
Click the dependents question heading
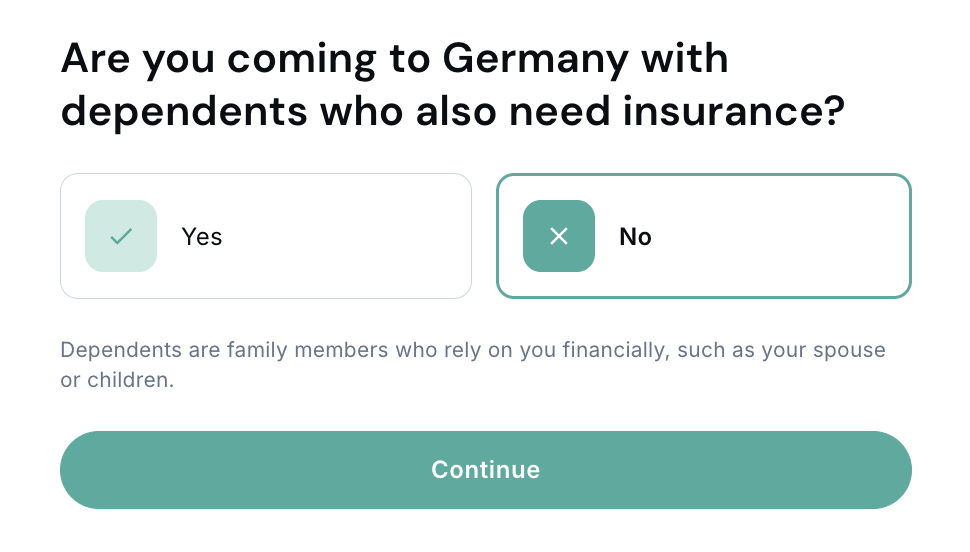pos(453,85)
